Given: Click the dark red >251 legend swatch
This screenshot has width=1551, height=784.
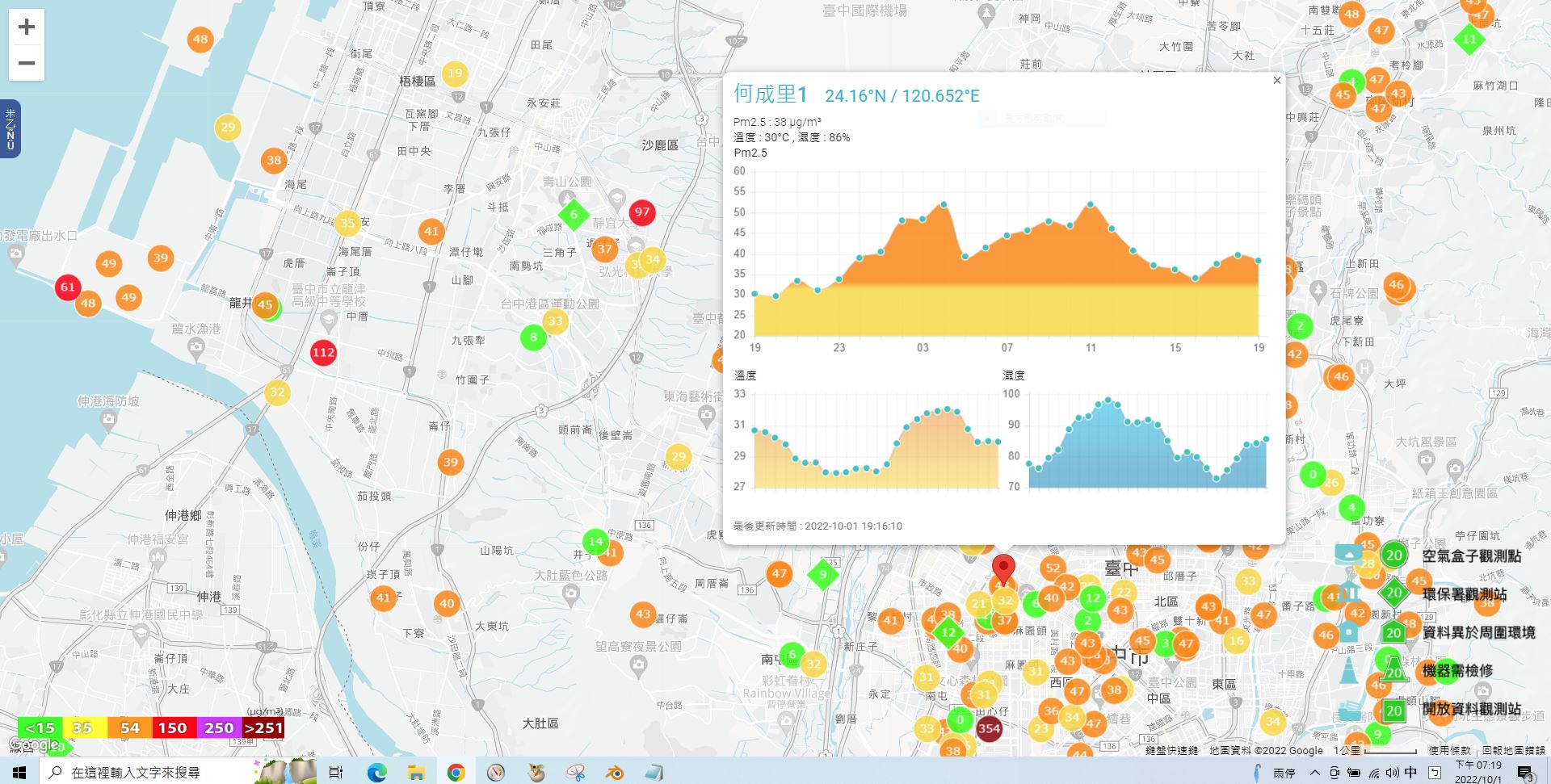Looking at the screenshot, I should 263,727.
